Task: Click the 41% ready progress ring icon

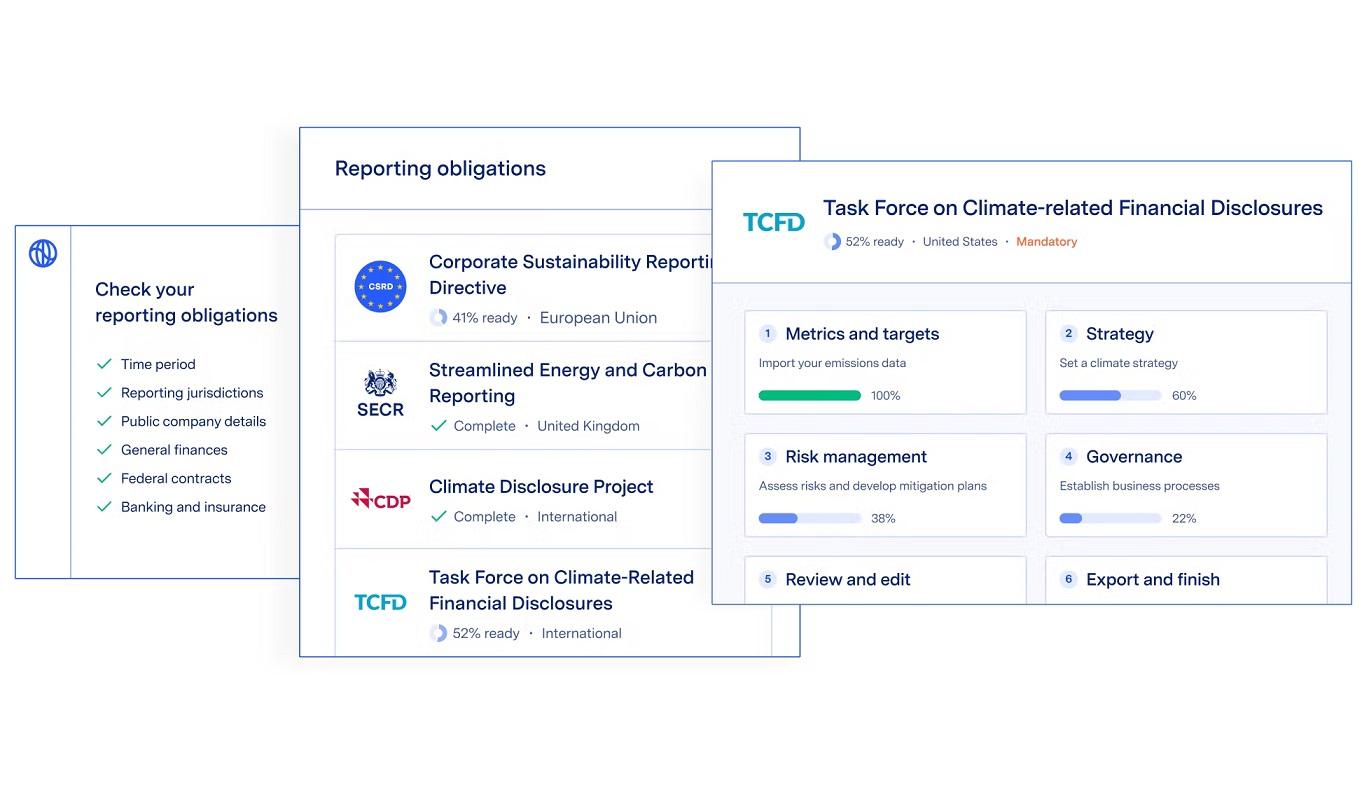Action: pyautogui.click(x=438, y=318)
